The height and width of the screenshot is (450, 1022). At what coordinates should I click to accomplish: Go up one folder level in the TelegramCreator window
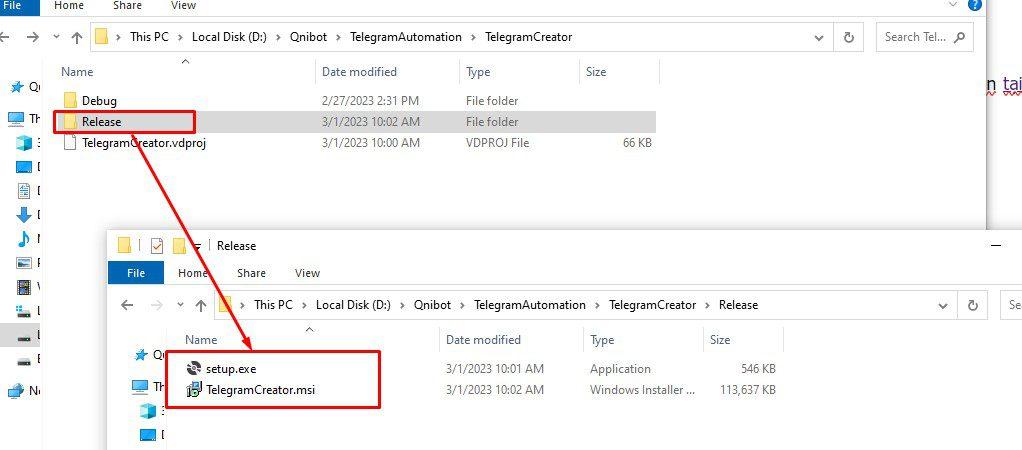tap(77, 38)
